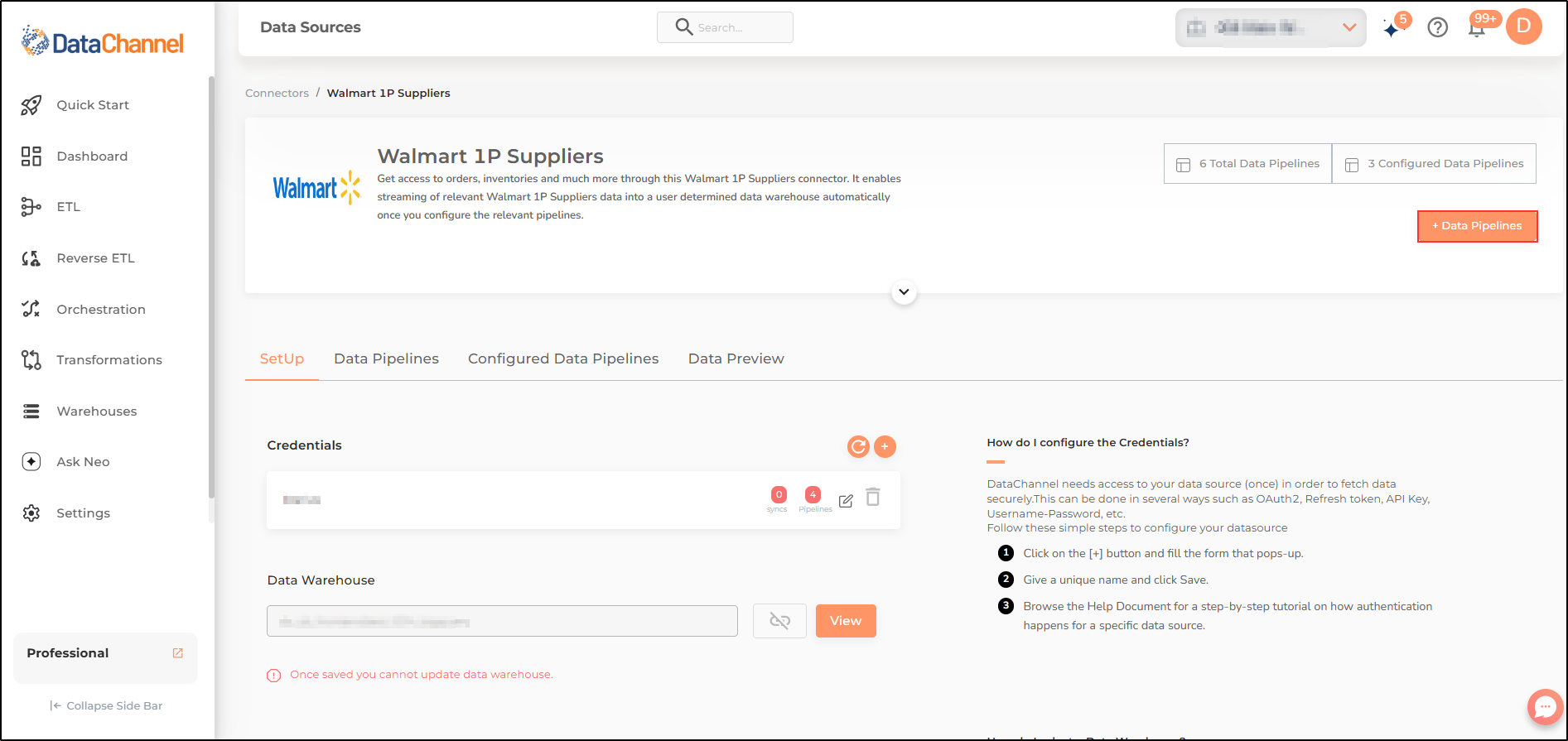Select the ETL pipeline icon
This screenshot has width=1568, height=741.
pos(31,207)
